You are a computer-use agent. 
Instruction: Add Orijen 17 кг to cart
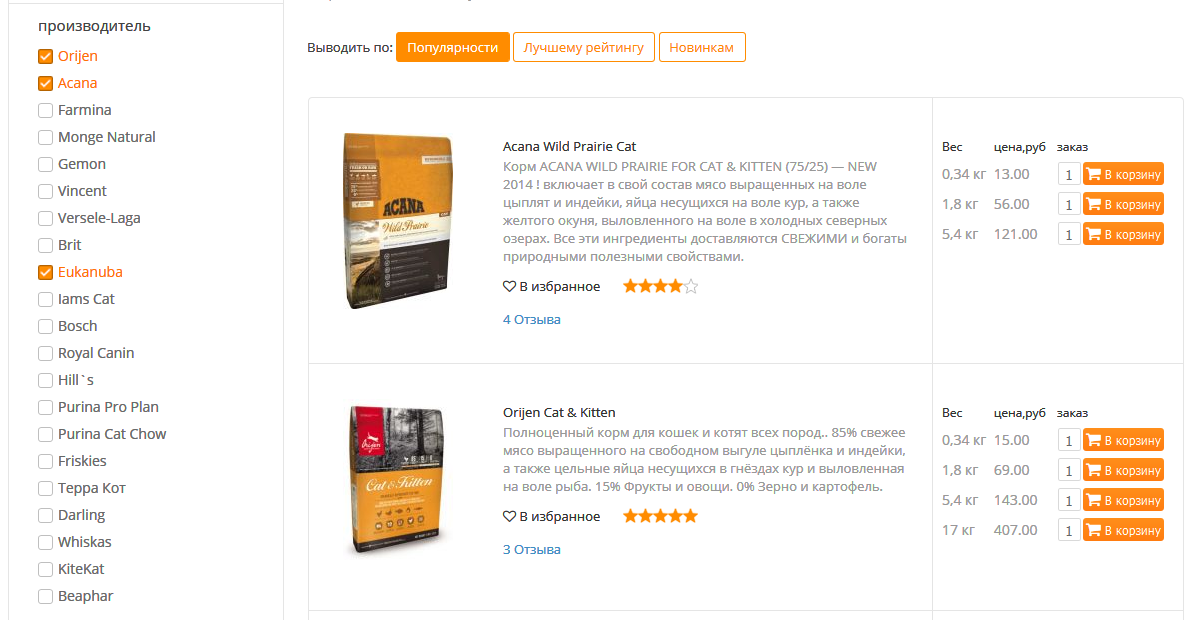[1123, 530]
